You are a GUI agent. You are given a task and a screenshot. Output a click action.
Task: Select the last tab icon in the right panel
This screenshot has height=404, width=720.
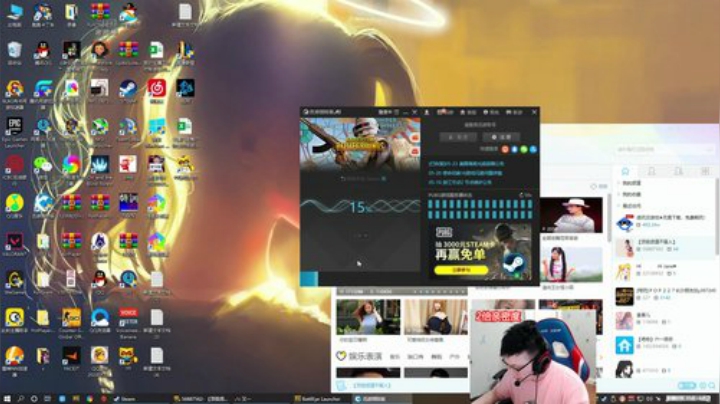click(x=705, y=171)
